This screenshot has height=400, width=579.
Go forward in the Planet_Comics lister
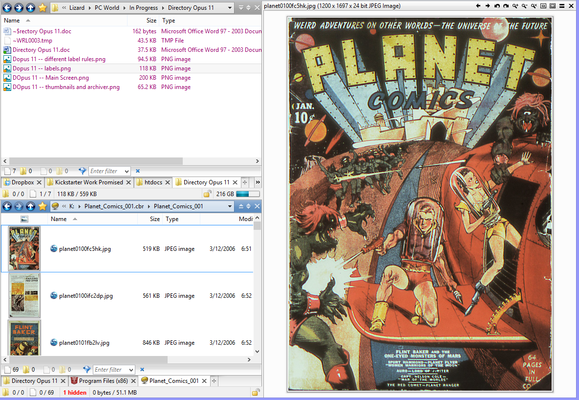(18, 206)
